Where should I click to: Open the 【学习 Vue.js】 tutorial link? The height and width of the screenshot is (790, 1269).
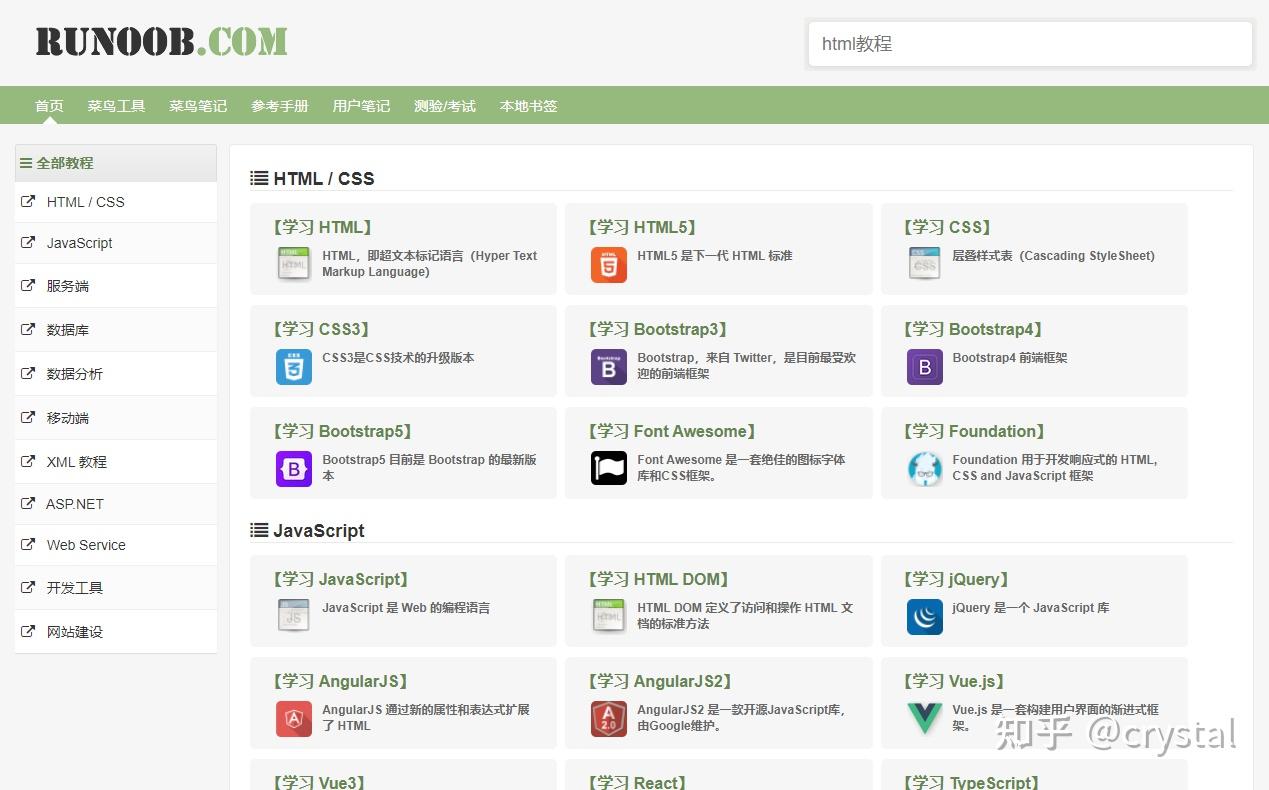[954, 681]
